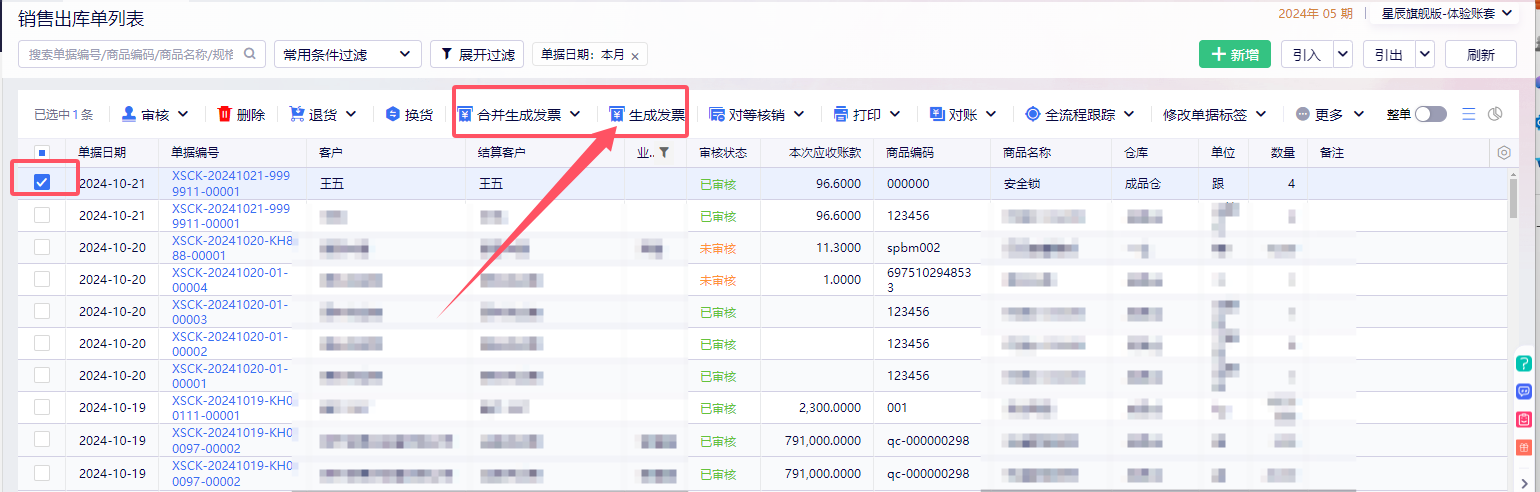Image resolution: width=1540 pixels, height=492 pixels.
Task: Click the 生成发票 invoice icon
Action: pos(617,114)
